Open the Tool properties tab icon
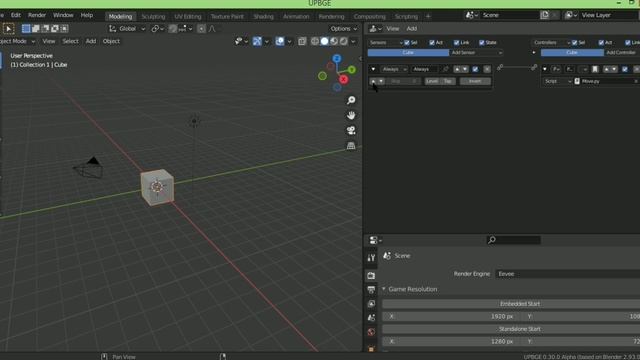 point(371,258)
